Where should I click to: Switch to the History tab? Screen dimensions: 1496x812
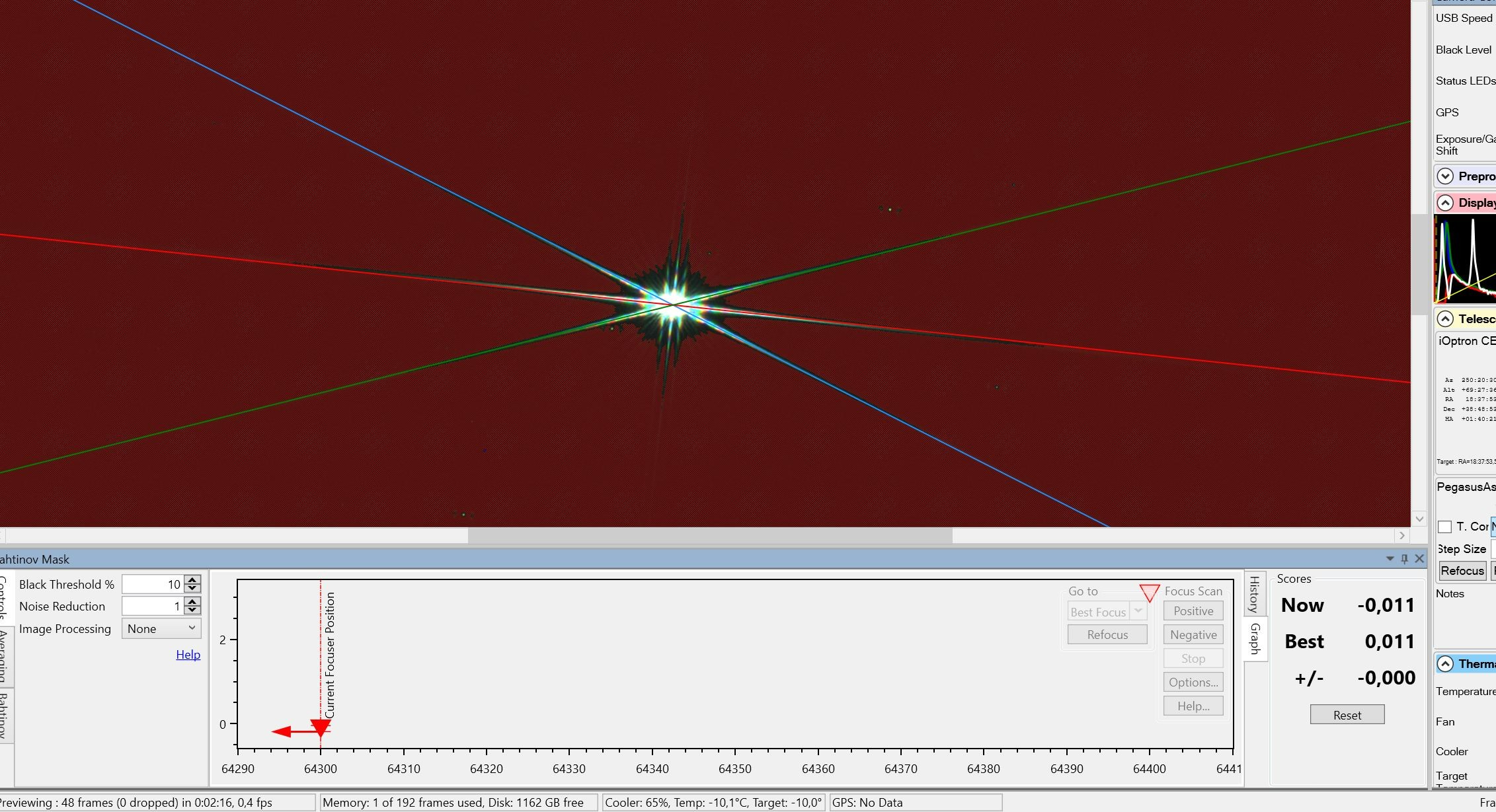click(1254, 593)
